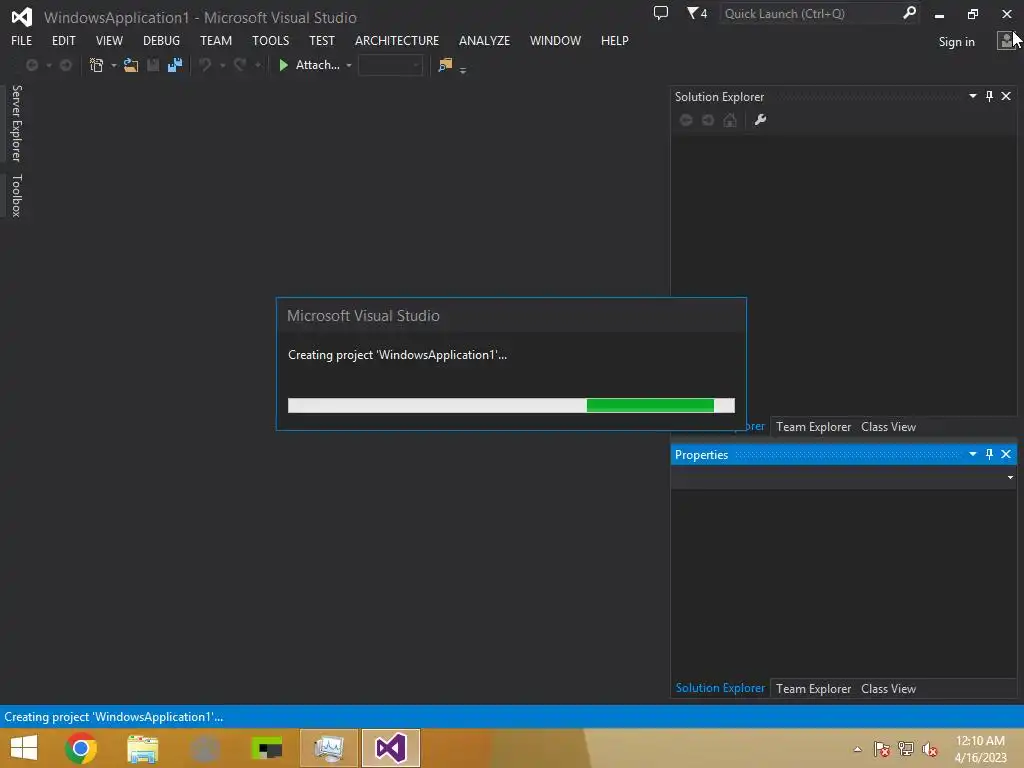Viewport: 1024px width, 768px height.
Task: Click the Navigate Backward toolbar arrow
Action: pos(31,65)
